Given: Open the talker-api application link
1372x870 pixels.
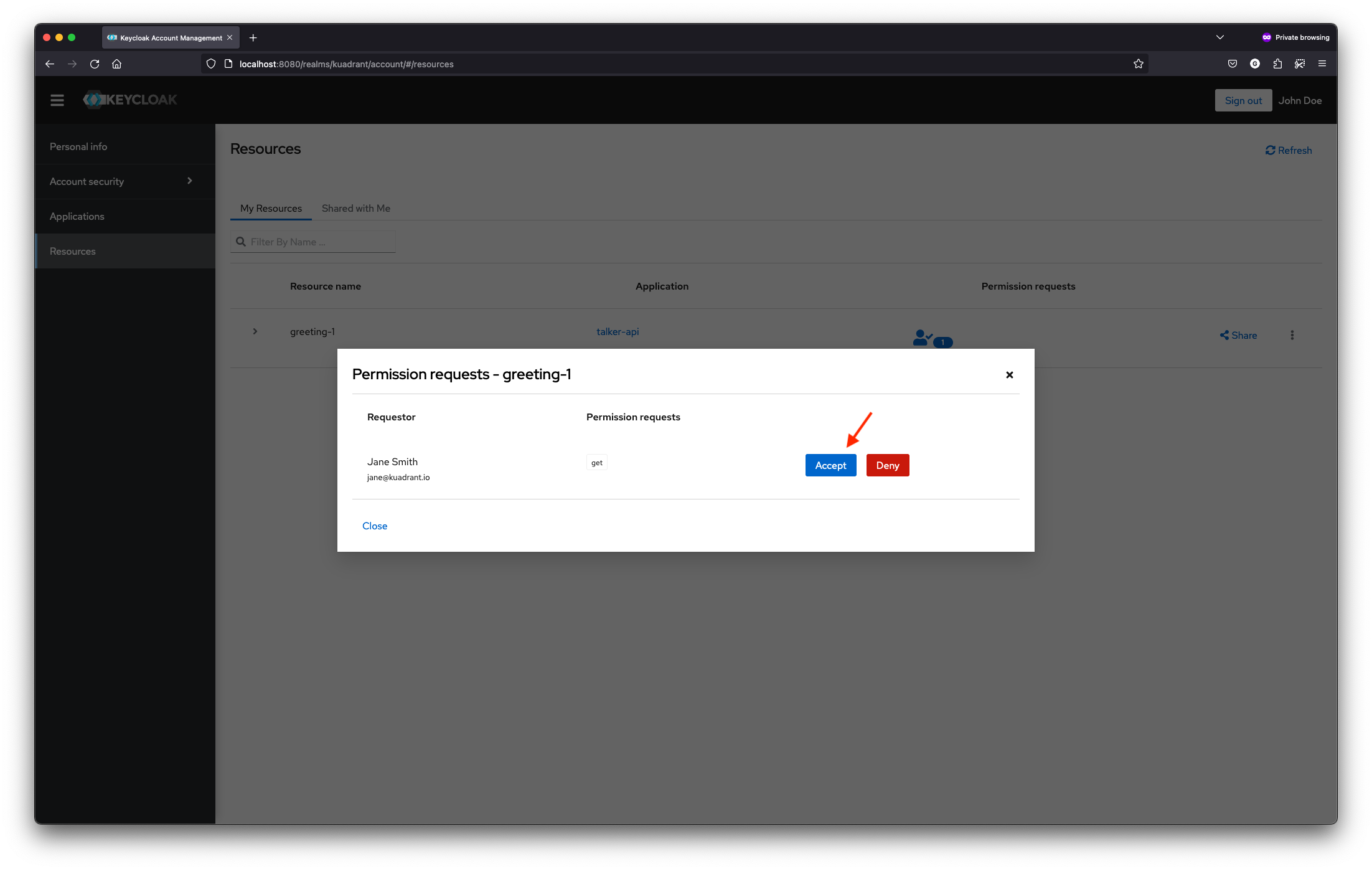Looking at the screenshot, I should [618, 331].
